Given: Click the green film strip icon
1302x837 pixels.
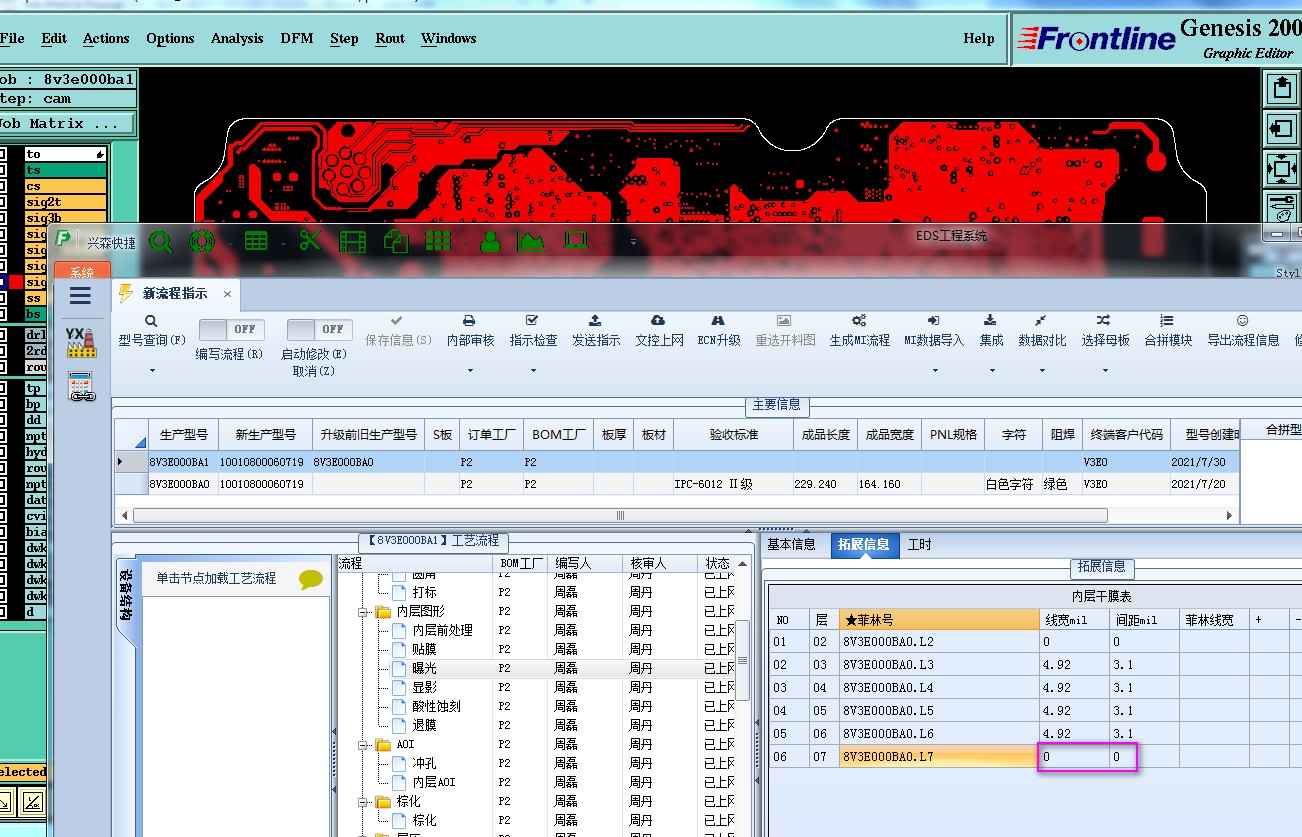Looking at the screenshot, I should [353, 241].
